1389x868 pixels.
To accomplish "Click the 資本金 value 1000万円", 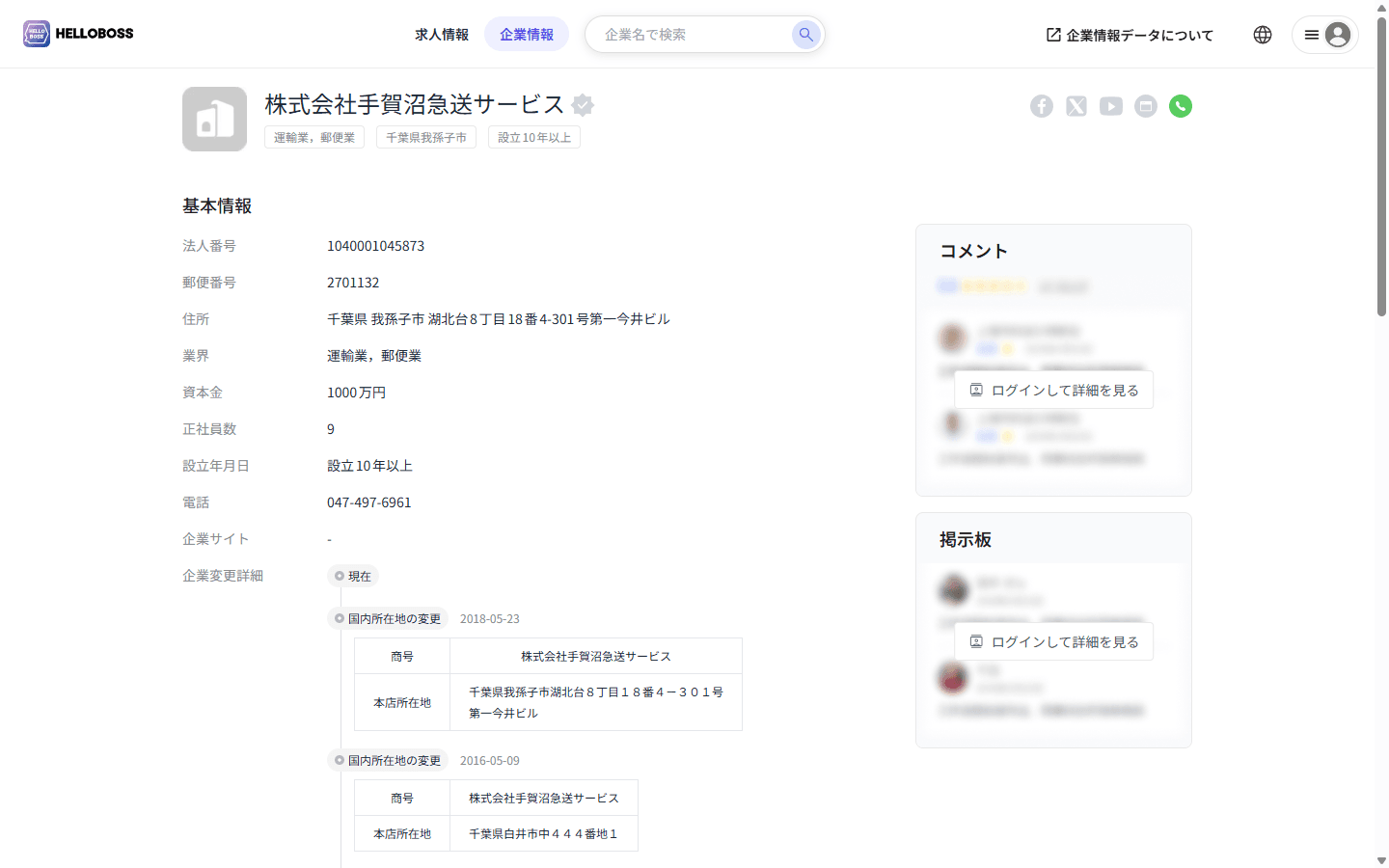I will pyautogui.click(x=357, y=393).
